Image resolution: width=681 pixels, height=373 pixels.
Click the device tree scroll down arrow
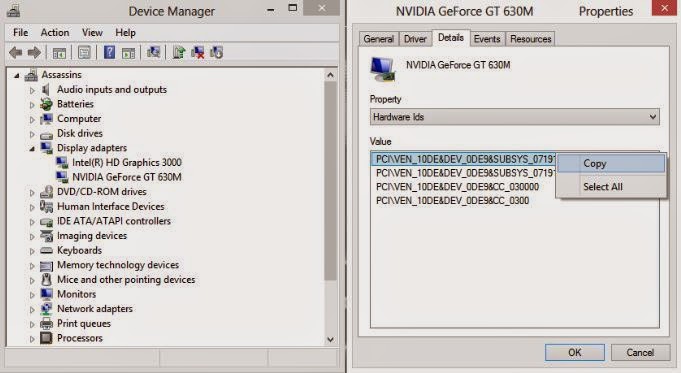[330, 339]
